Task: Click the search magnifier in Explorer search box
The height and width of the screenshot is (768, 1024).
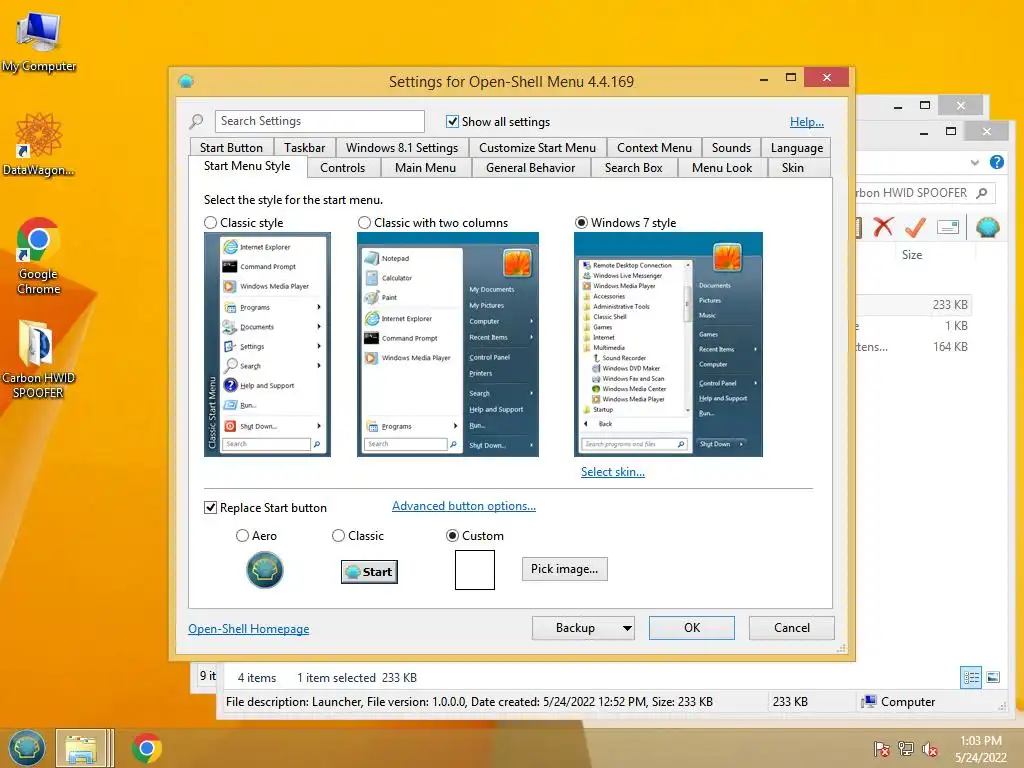Action: [x=982, y=193]
